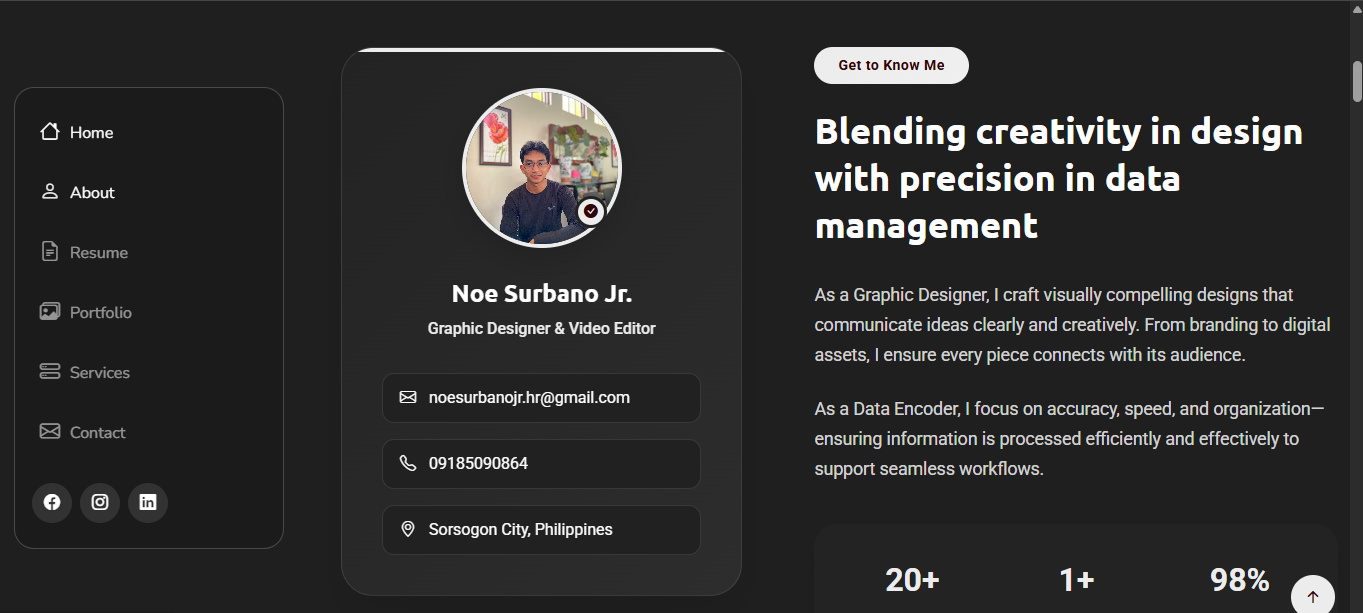The width and height of the screenshot is (1363, 613).
Task: Click the noesurbanojr.hr@gmail.com email address
Action: pos(529,398)
